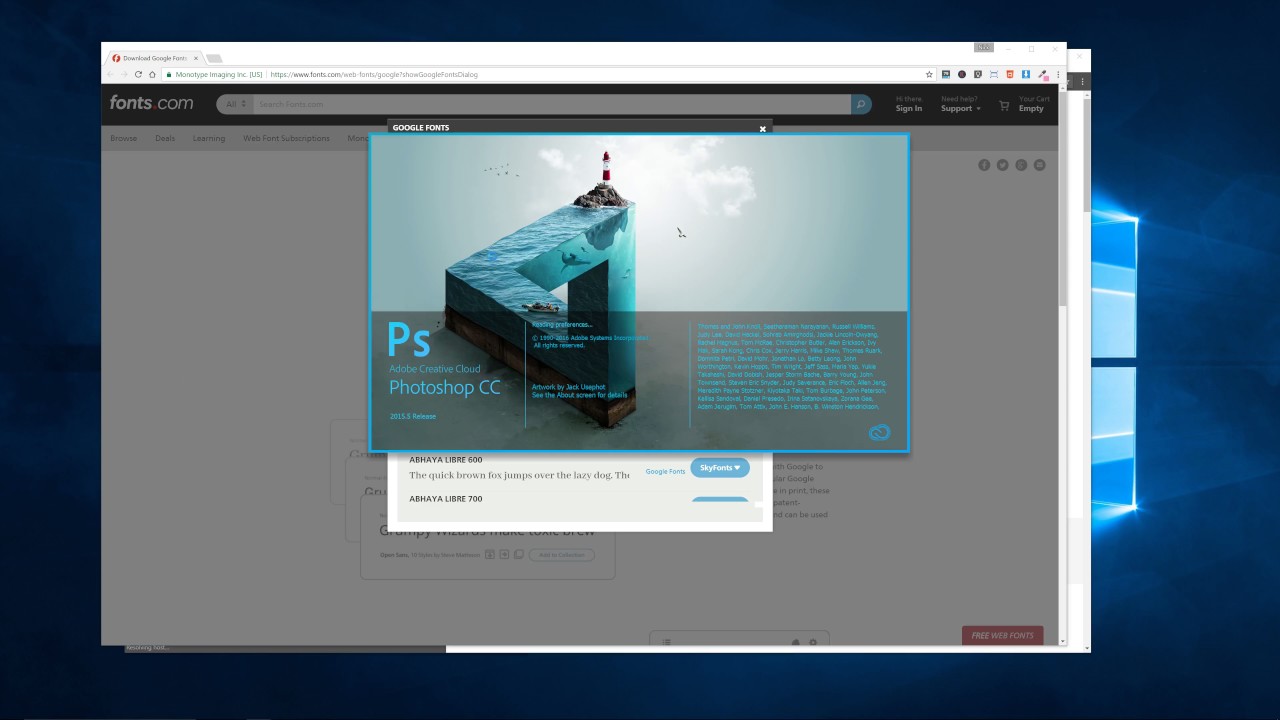The image size is (1280, 720).
Task: Click the Artwork by Jack Usephot text
Action: pyautogui.click(x=568, y=387)
